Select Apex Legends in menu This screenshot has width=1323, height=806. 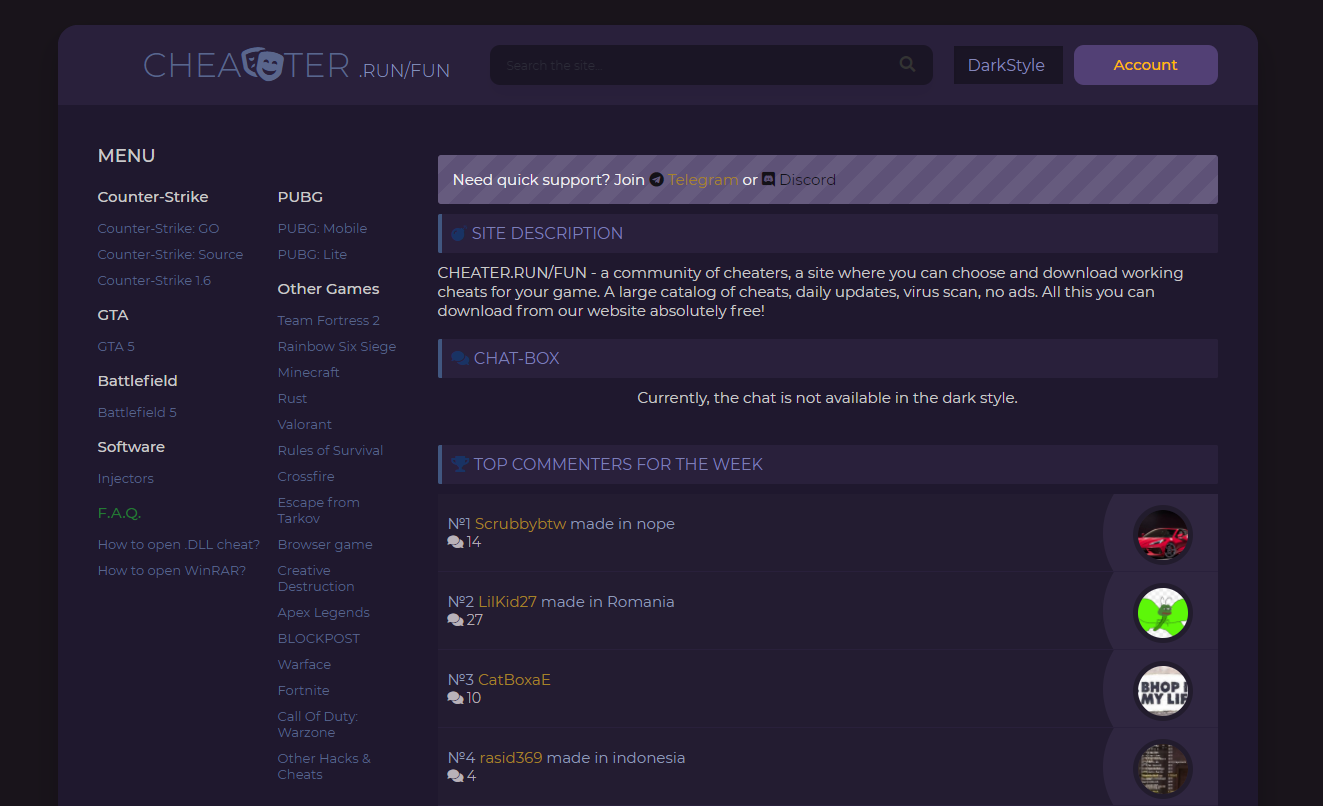click(x=324, y=612)
